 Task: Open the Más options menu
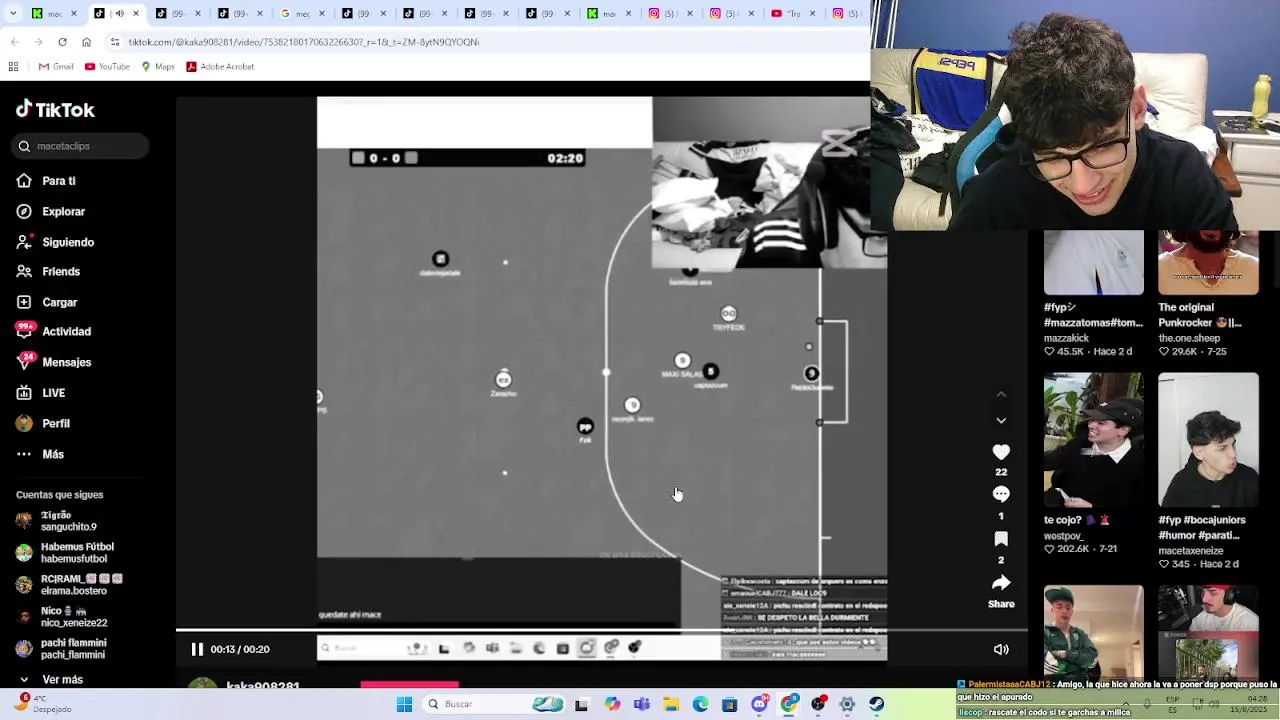point(40,454)
